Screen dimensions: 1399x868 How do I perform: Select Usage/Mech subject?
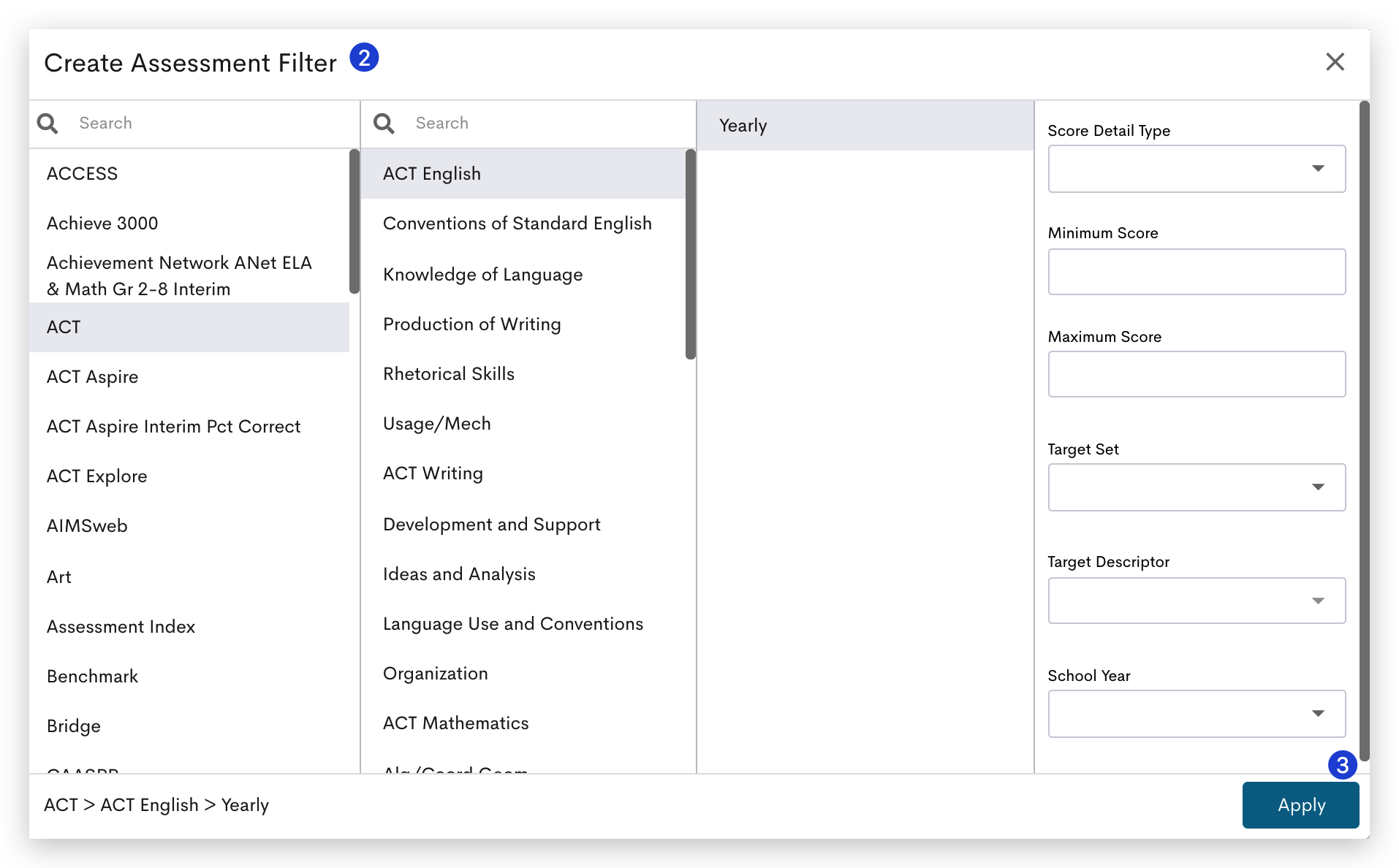tap(523, 424)
